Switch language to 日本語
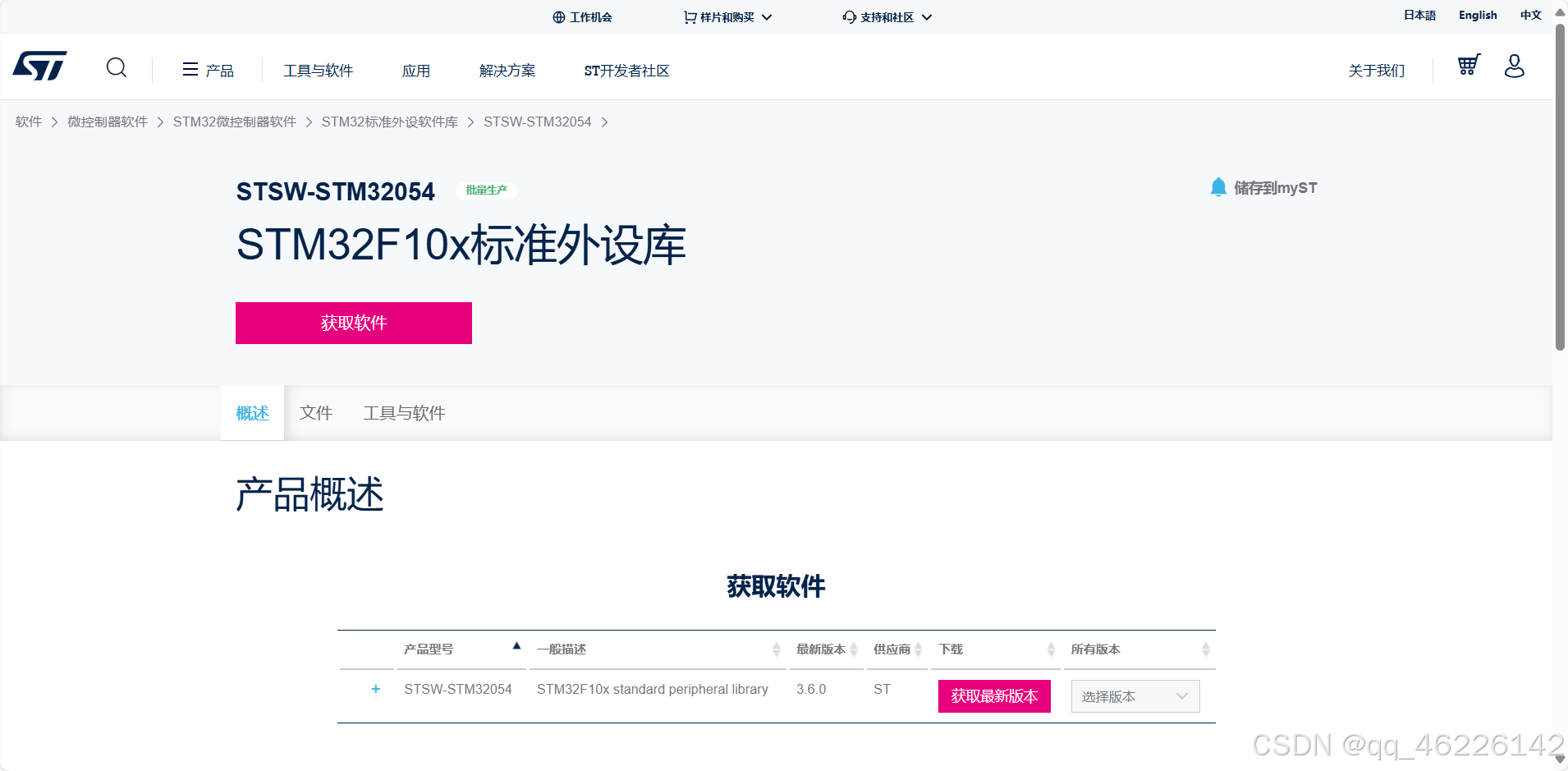Screen dimensions: 1568x771 pyautogui.click(x=1420, y=15)
